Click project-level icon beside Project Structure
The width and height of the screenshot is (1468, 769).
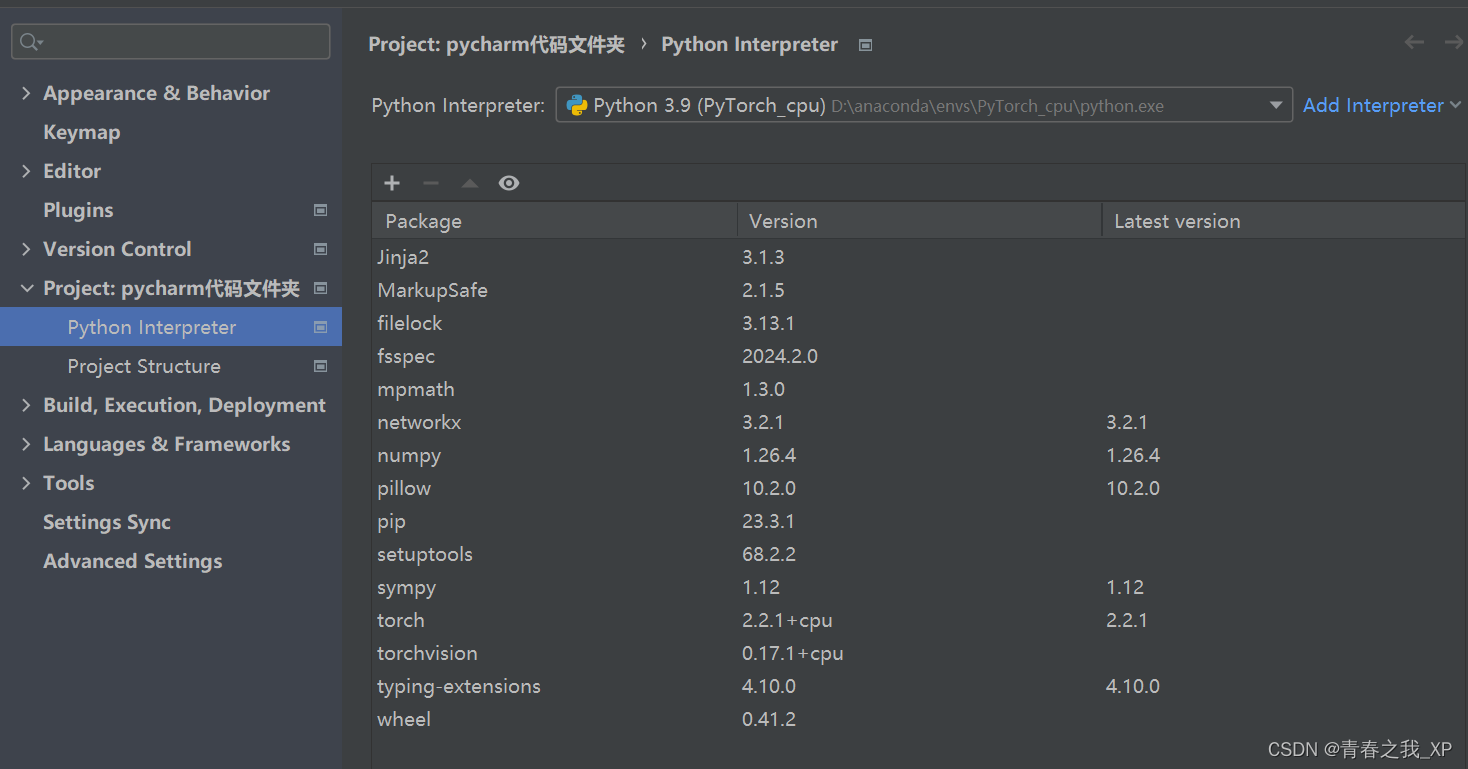[321, 366]
